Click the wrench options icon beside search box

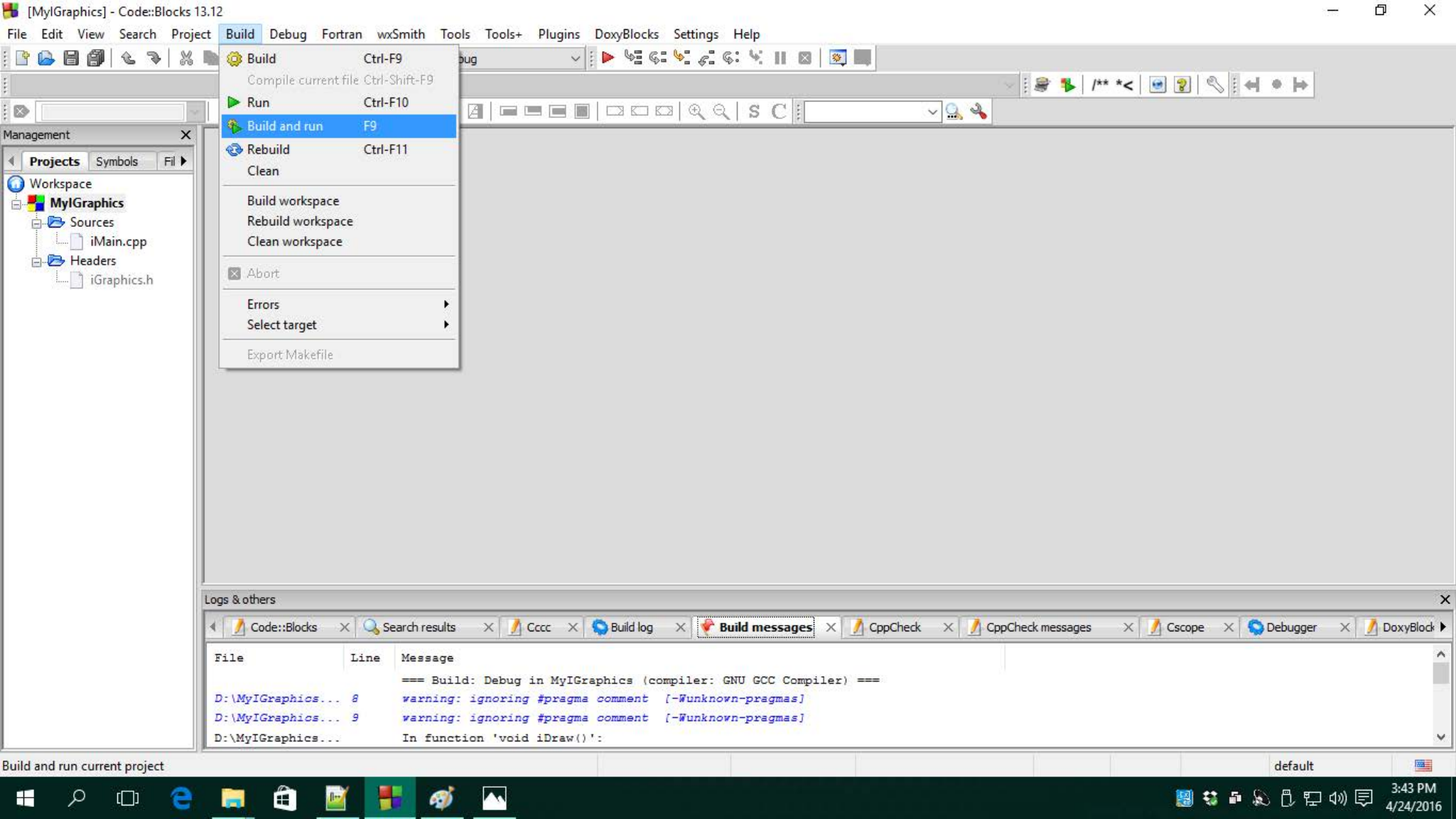pos(978,112)
